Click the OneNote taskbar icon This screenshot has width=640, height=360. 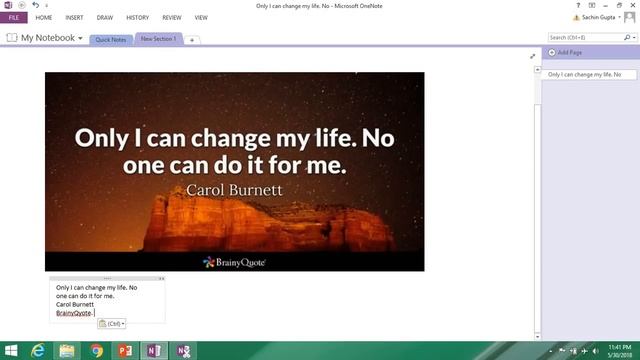pyautogui.click(x=154, y=351)
